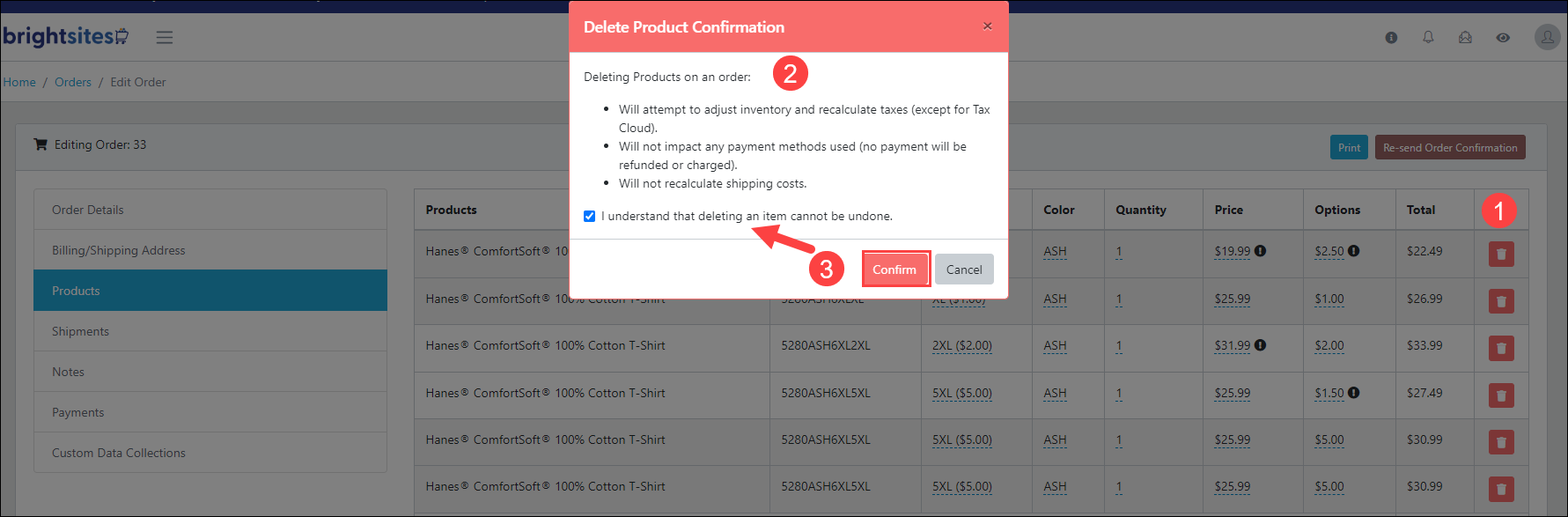Click info icon next to $19.99 price
The width and height of the screenshot is (1568, 517).
[1261, 251]
